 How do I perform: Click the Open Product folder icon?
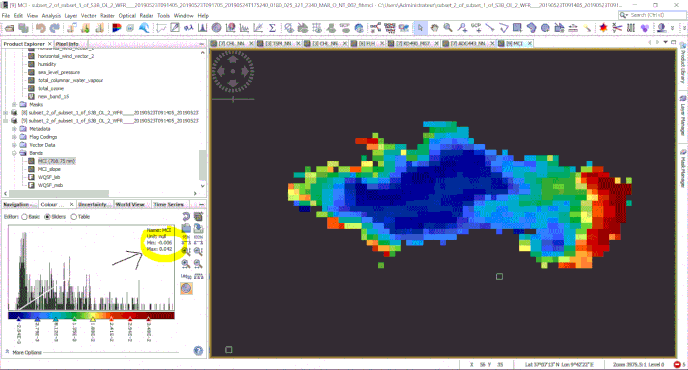[x=10, y=28]
